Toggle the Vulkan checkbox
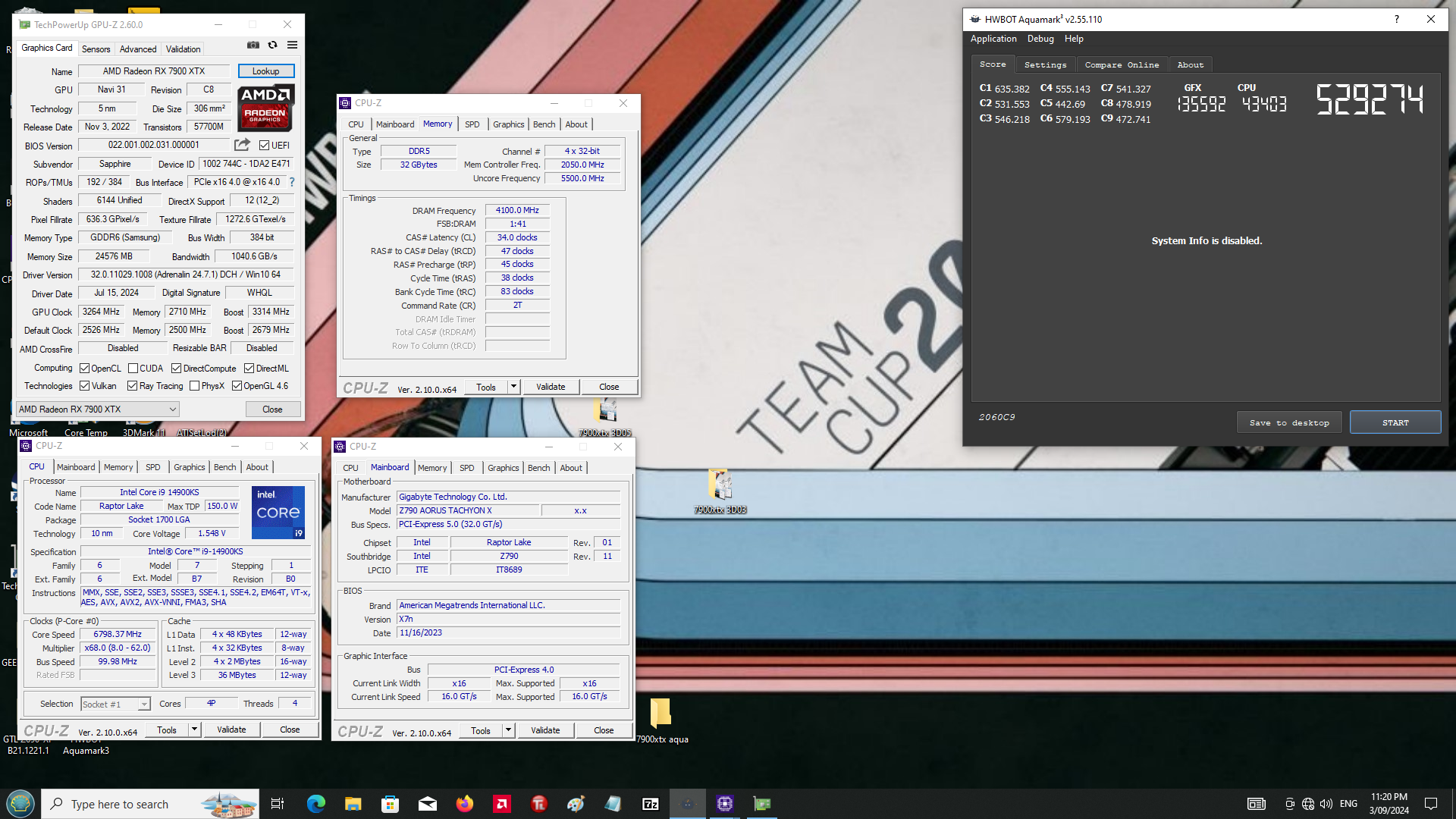Viewport: 1456px width, 819px height. click(84, 386)
